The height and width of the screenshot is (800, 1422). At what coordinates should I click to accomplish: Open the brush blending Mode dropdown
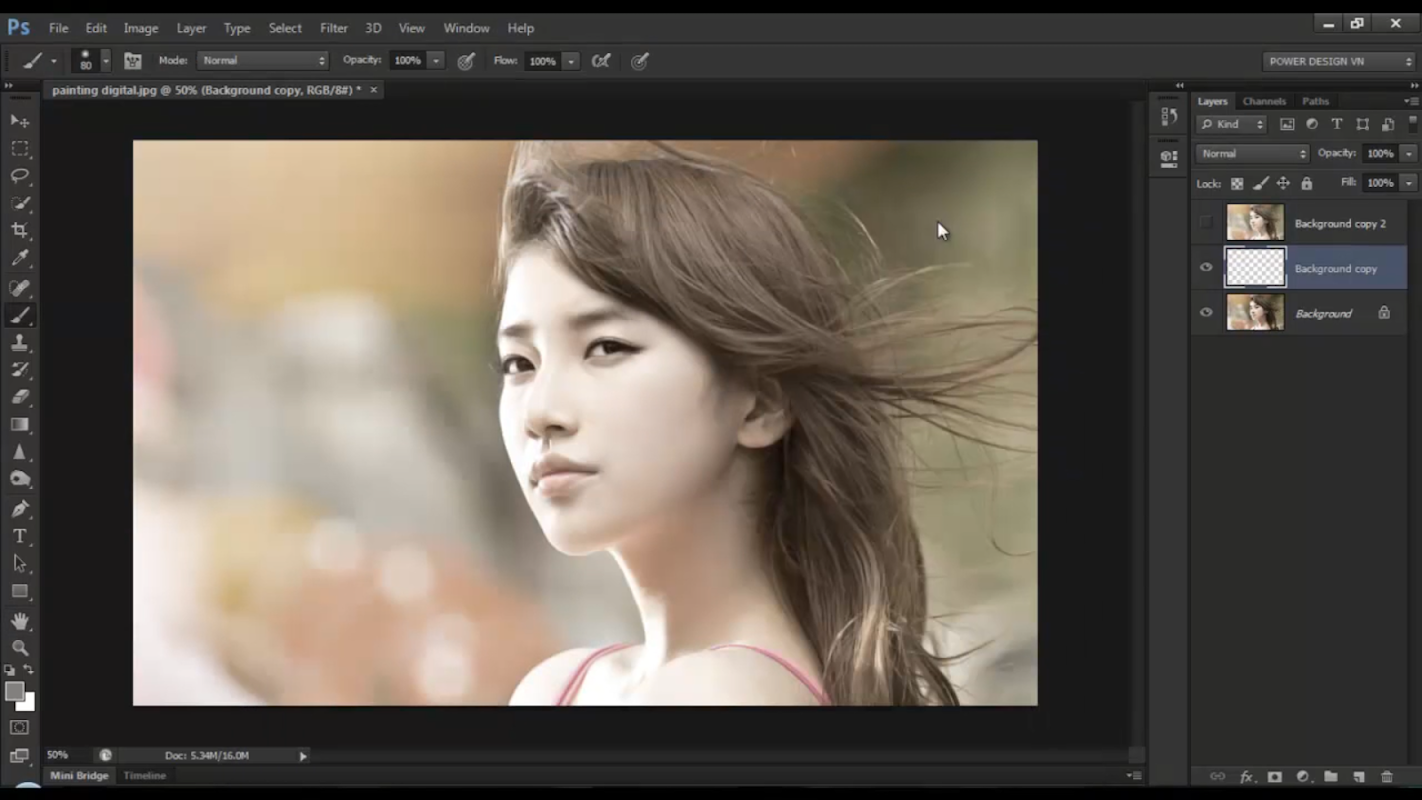263,61
